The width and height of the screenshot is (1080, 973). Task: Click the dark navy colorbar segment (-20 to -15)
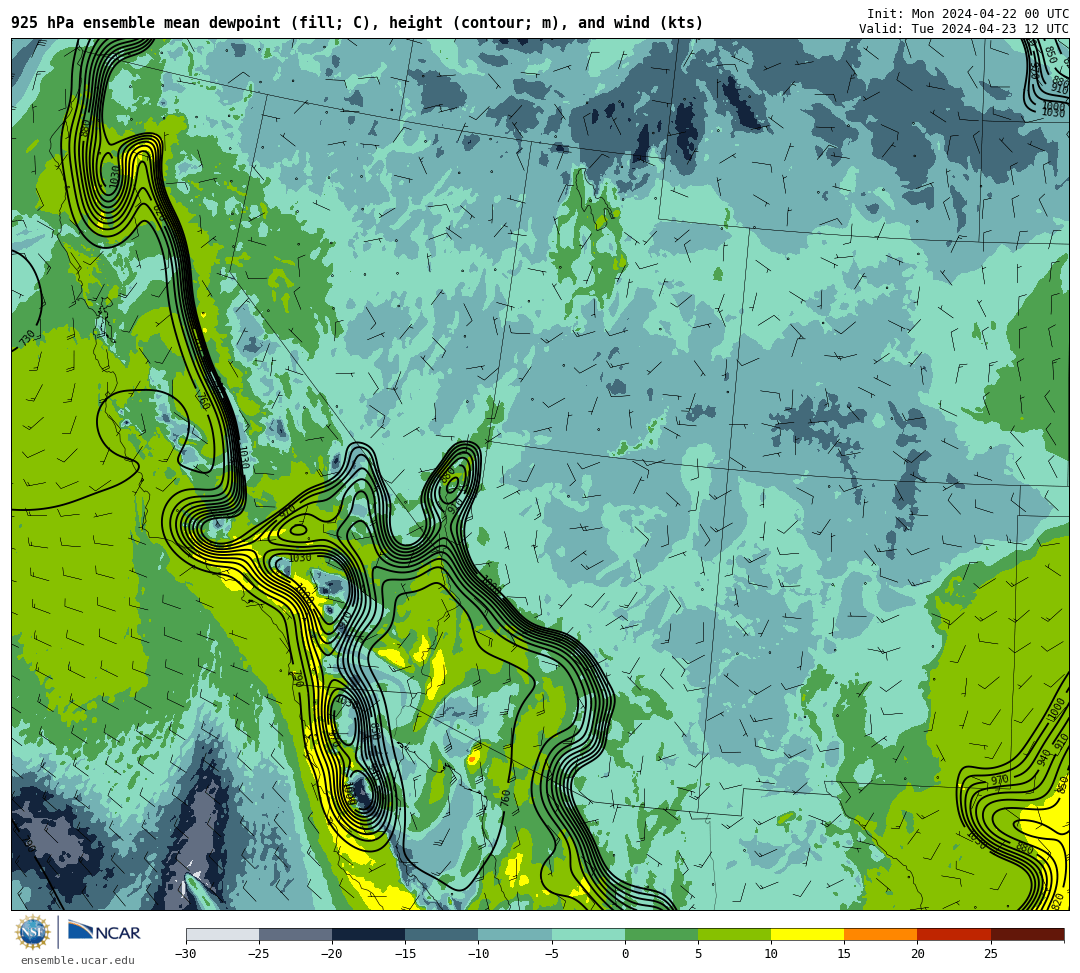368,934
